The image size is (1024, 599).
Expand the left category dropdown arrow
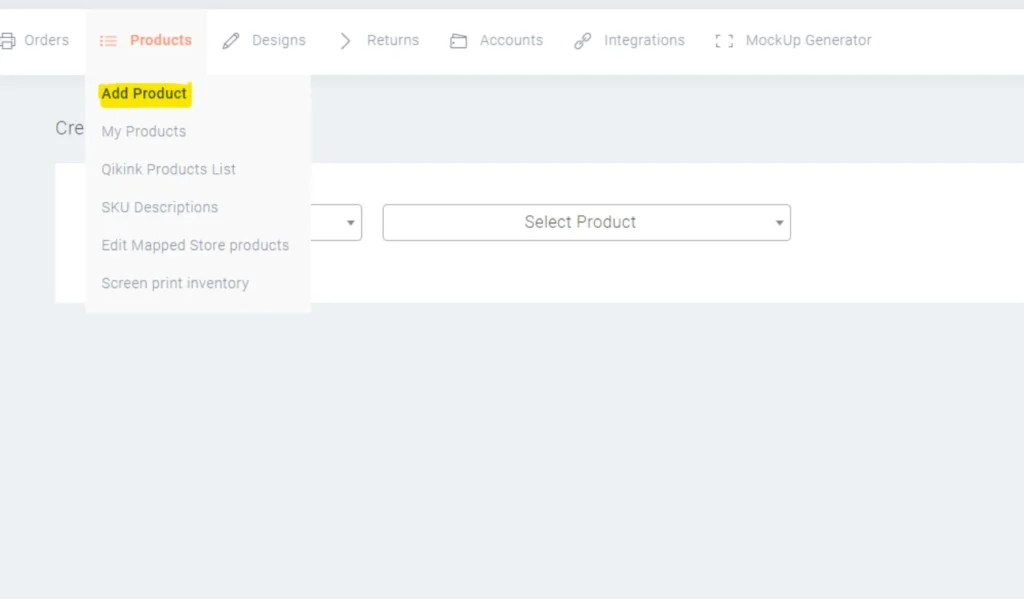(x=350, y=222)
